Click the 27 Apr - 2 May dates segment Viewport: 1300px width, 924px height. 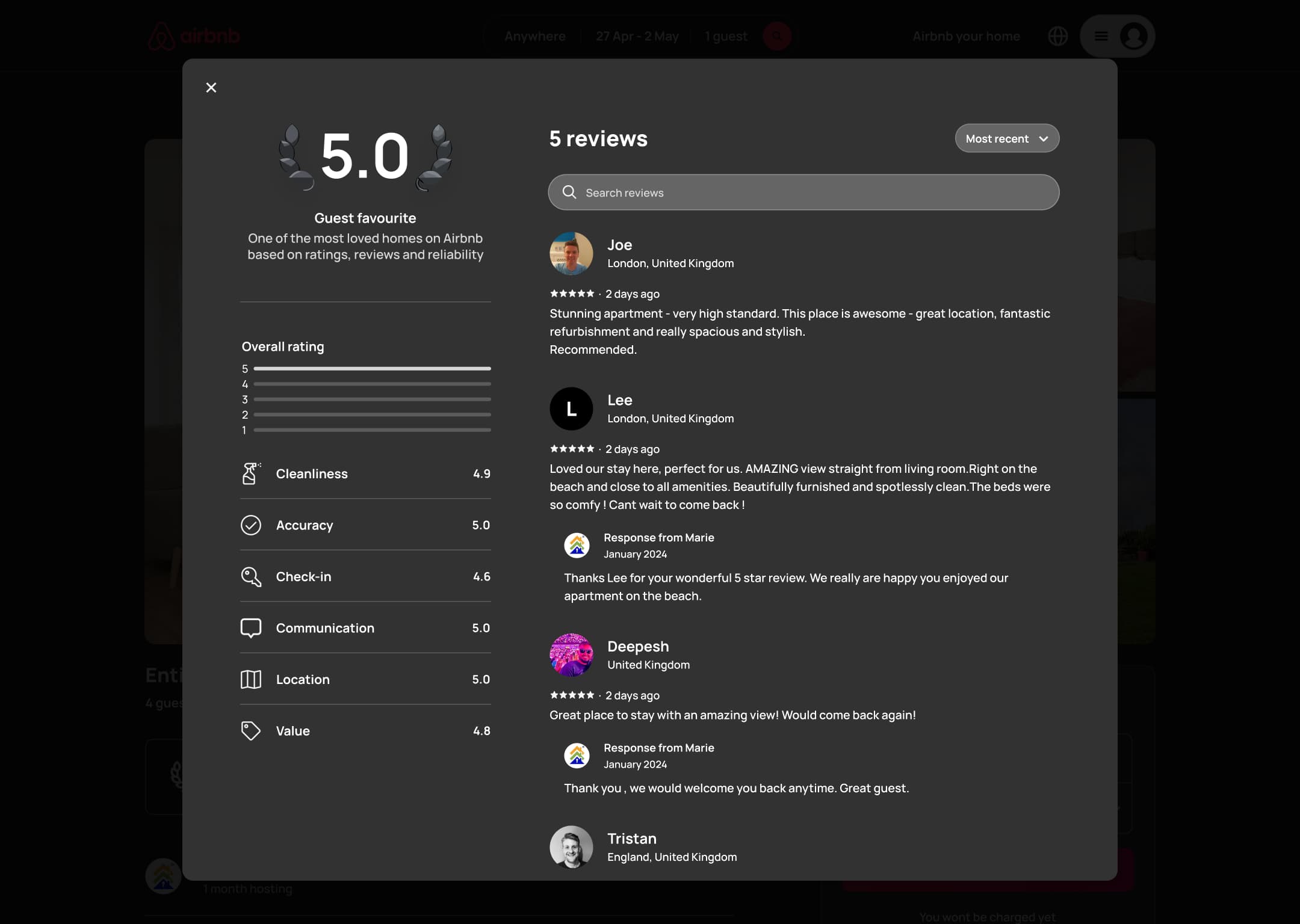(x=637, y=36)
